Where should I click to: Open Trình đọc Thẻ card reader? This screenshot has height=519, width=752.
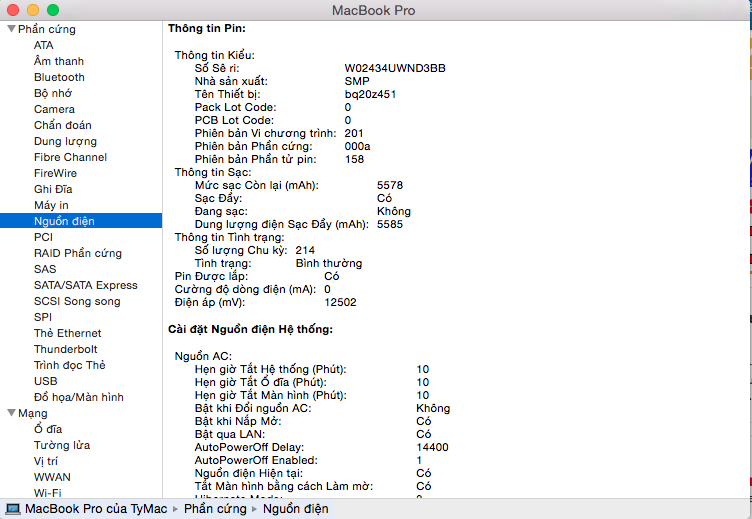click(x=70, y=365)
